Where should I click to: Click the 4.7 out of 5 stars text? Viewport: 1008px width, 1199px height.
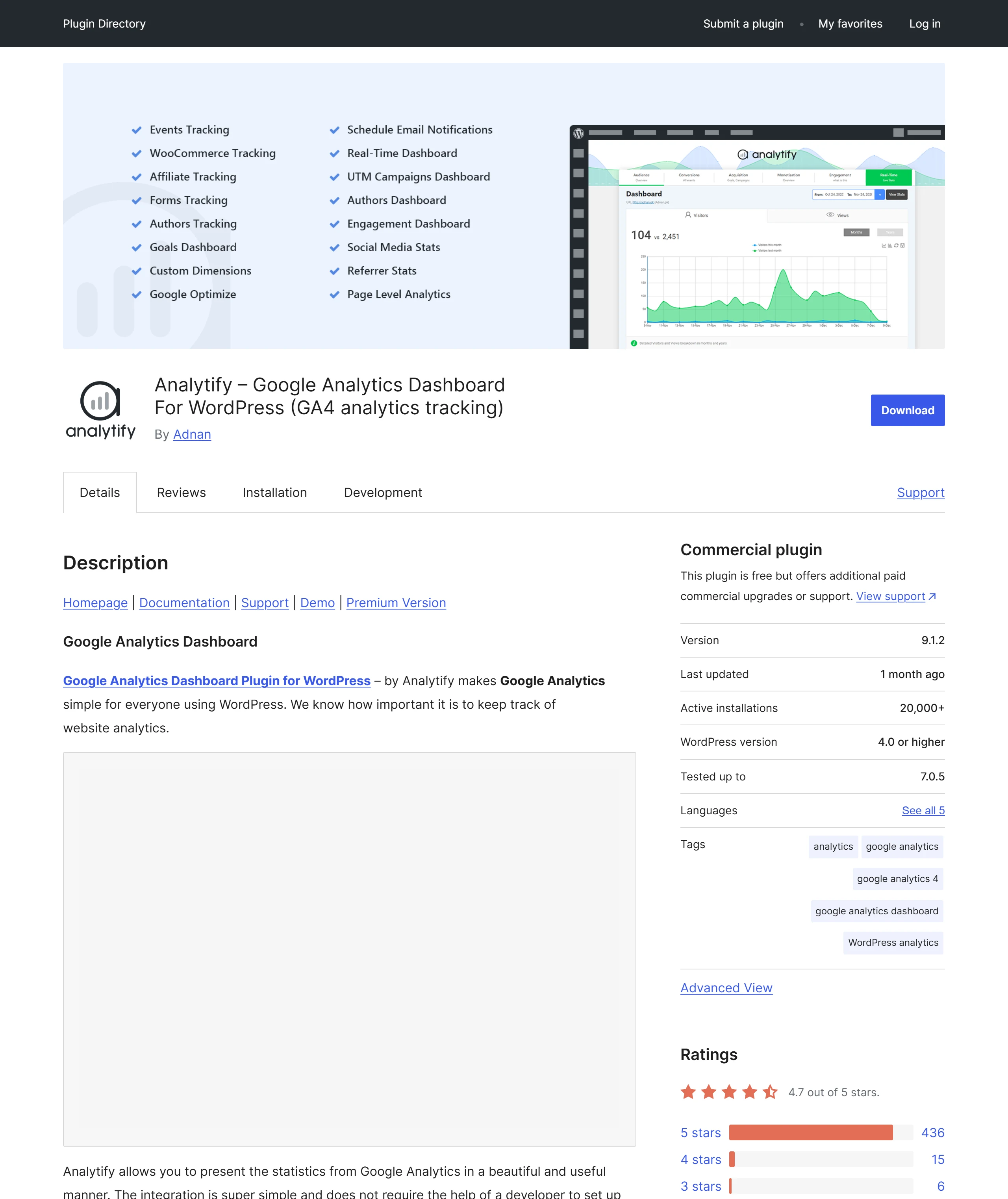(834, 1092)
